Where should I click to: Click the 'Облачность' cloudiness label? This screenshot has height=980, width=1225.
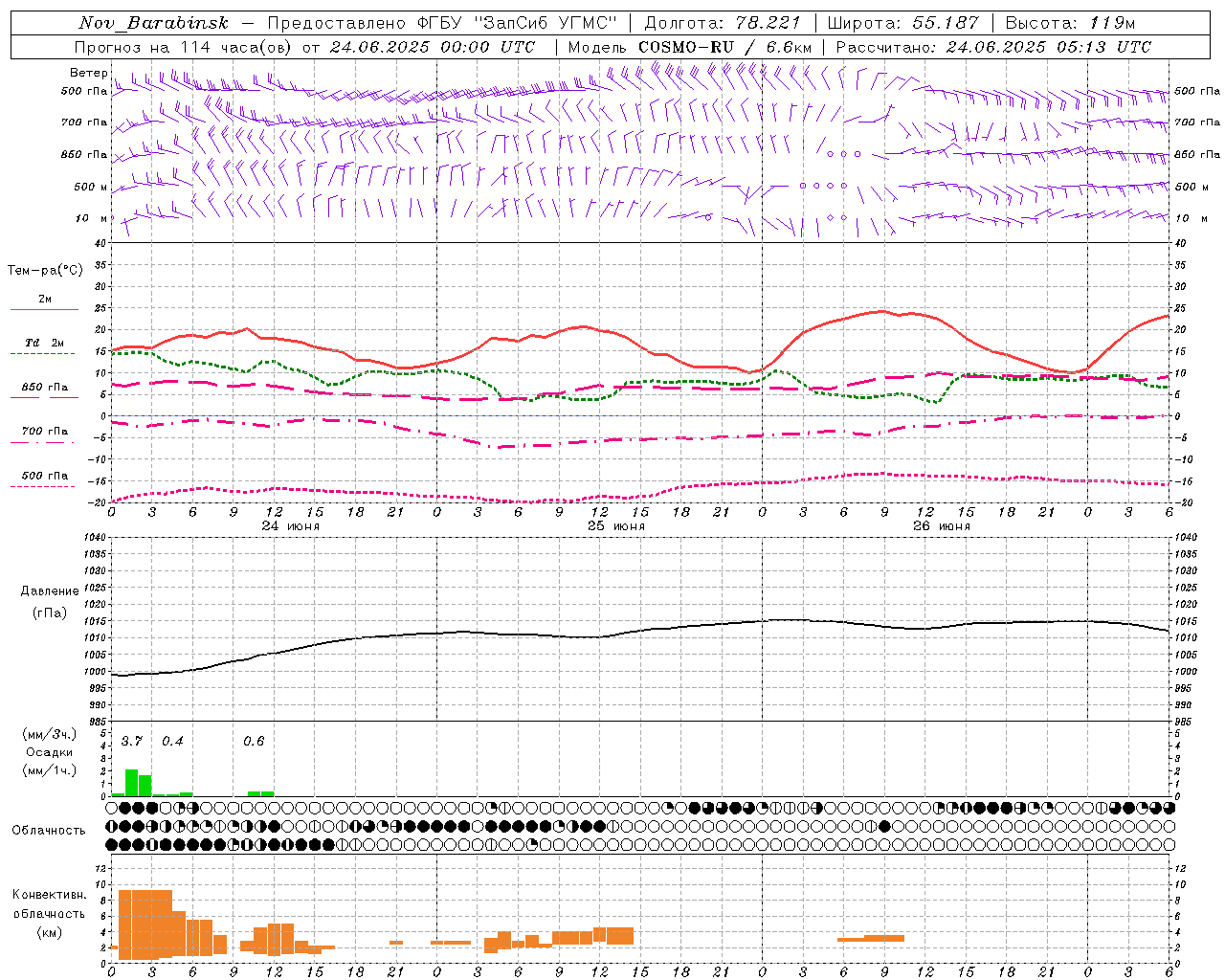coord(49,831)
